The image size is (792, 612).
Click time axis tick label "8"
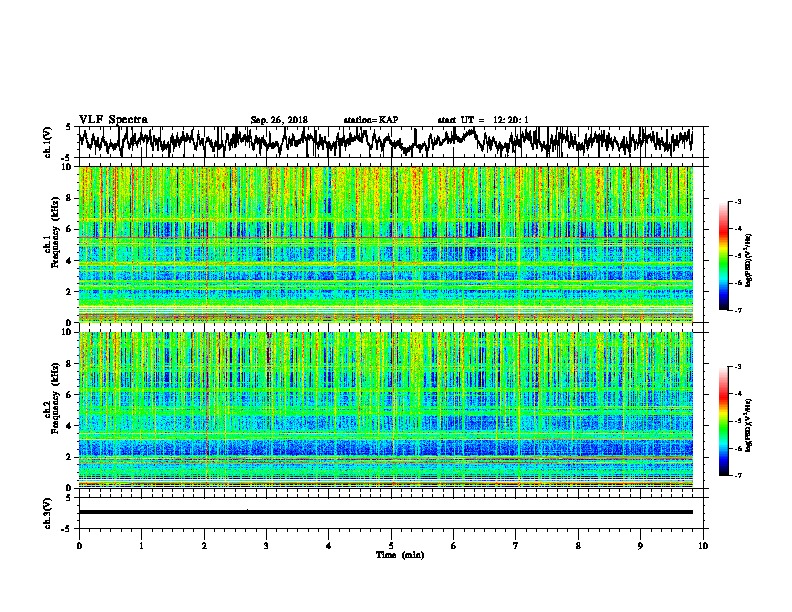click(x=578, y=546)
